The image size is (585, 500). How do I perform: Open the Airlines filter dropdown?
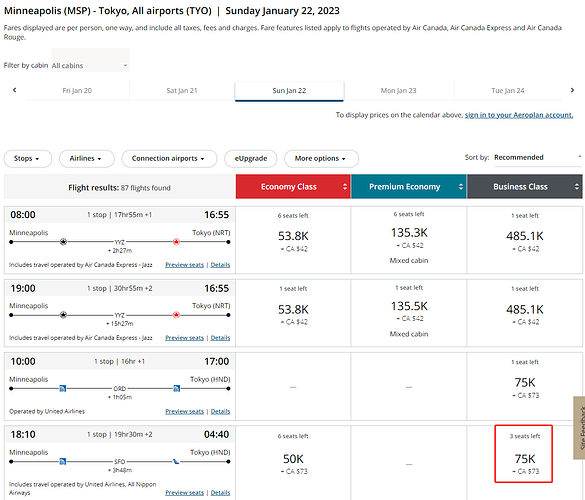pos(86,159)
